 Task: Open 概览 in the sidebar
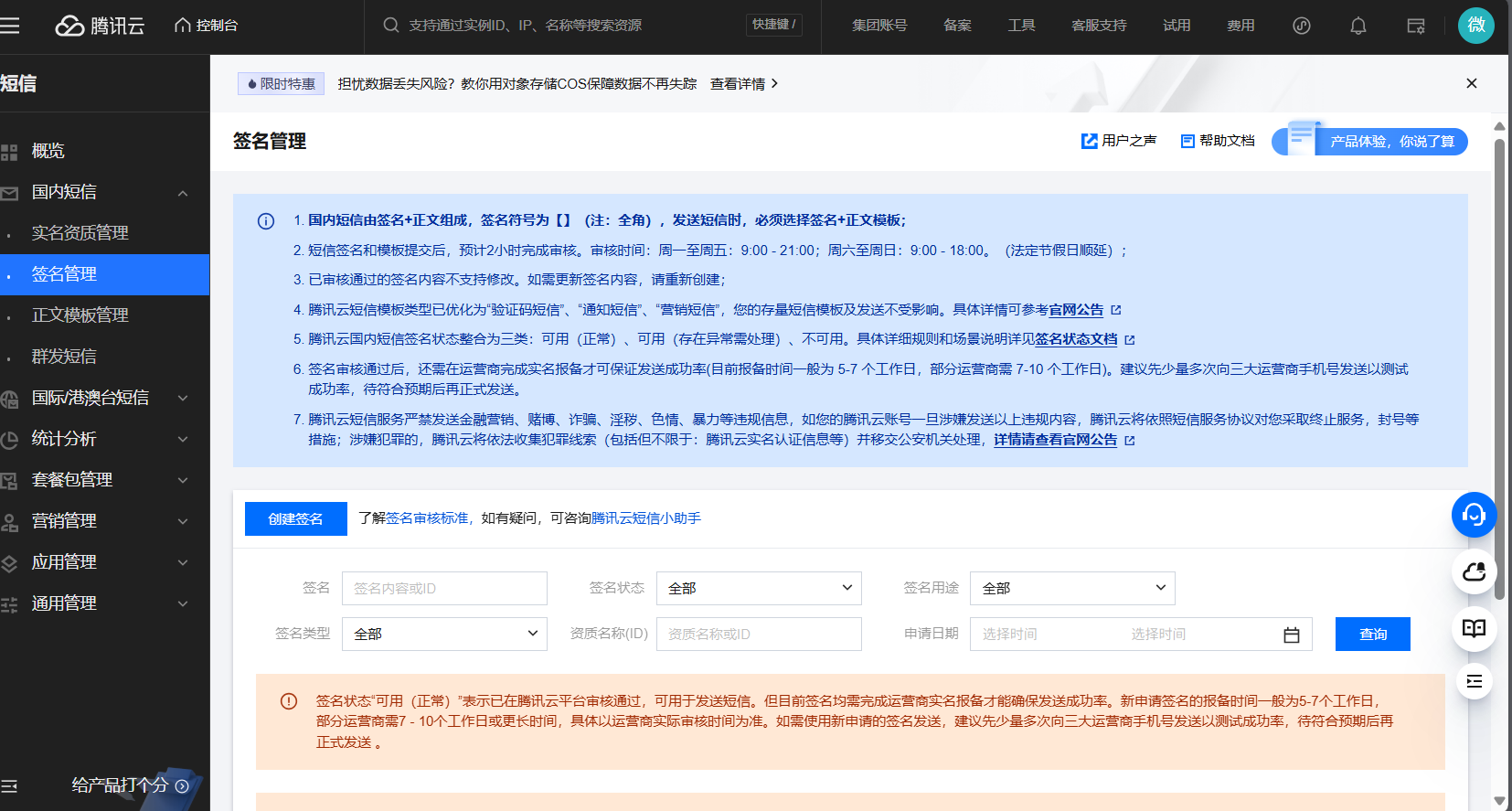click(x=48, y=151)
